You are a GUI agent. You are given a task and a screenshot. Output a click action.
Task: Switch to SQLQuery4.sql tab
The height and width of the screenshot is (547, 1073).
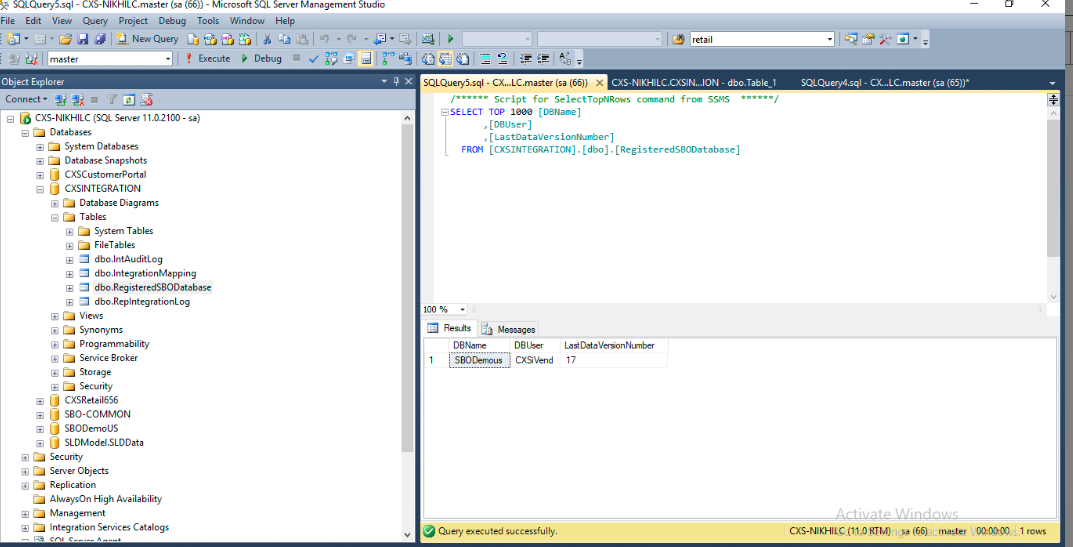884,83
